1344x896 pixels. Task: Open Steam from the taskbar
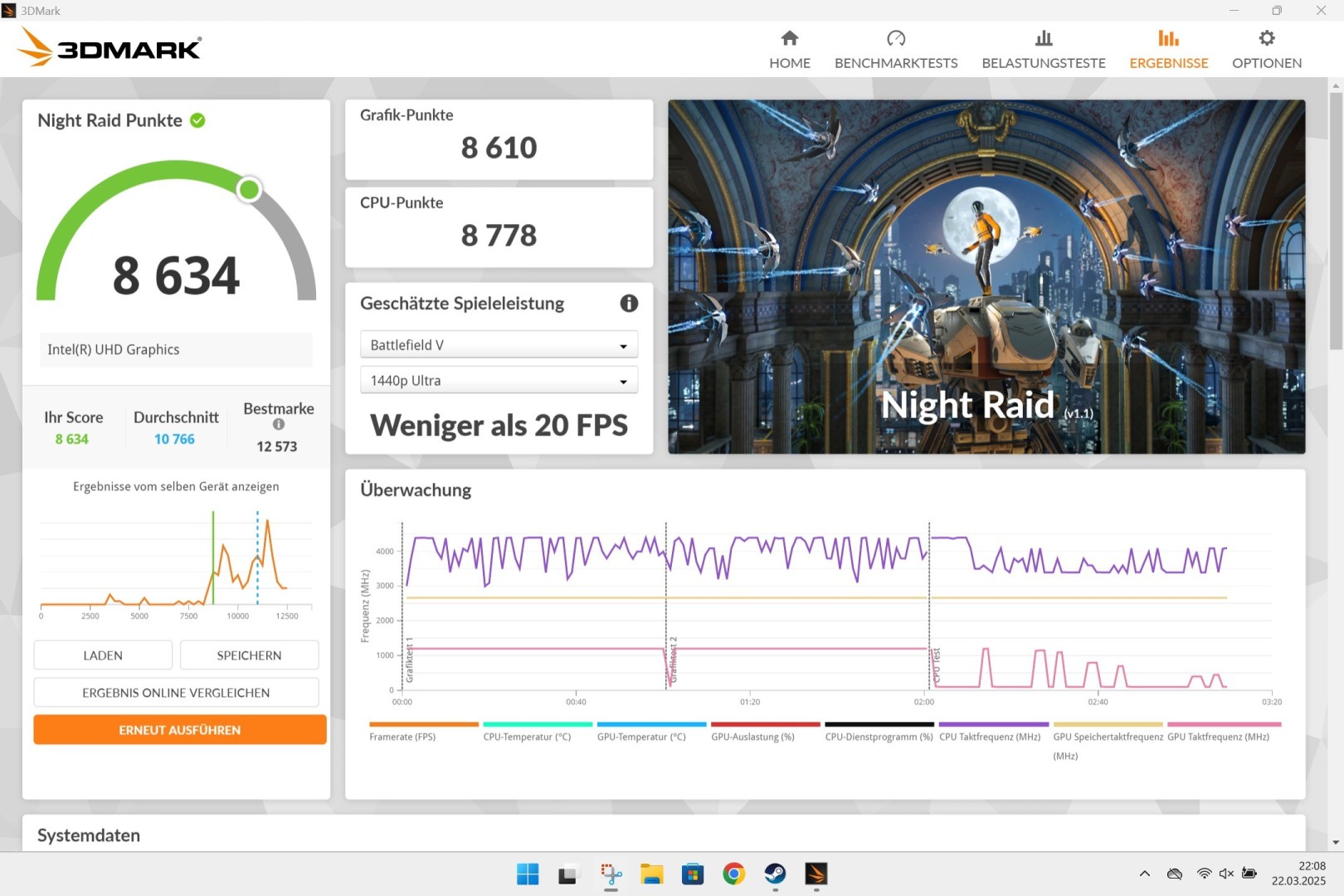[775, 874]
